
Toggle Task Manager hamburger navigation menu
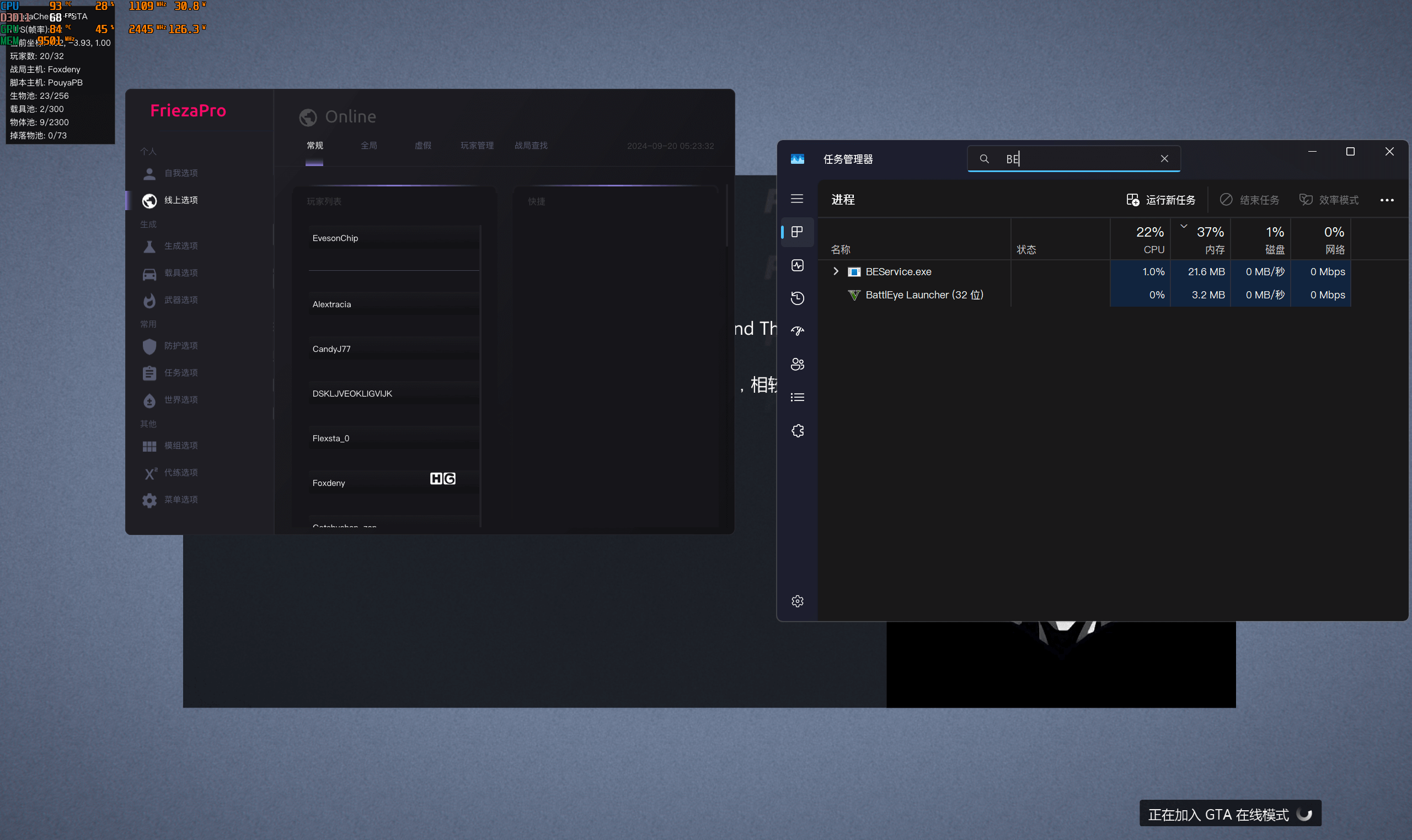point(797,199)
